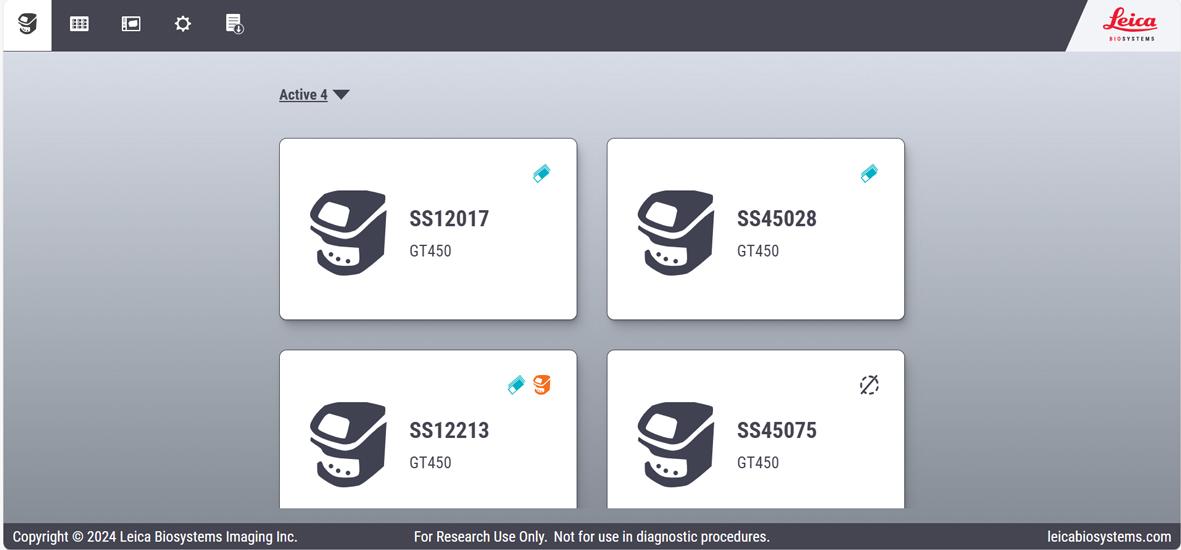Image resolution: width=1181 pixels, height=550 pixels.
Task: Click the Copyright 2024 Leica Biosystems text
Action: (155, 537)
